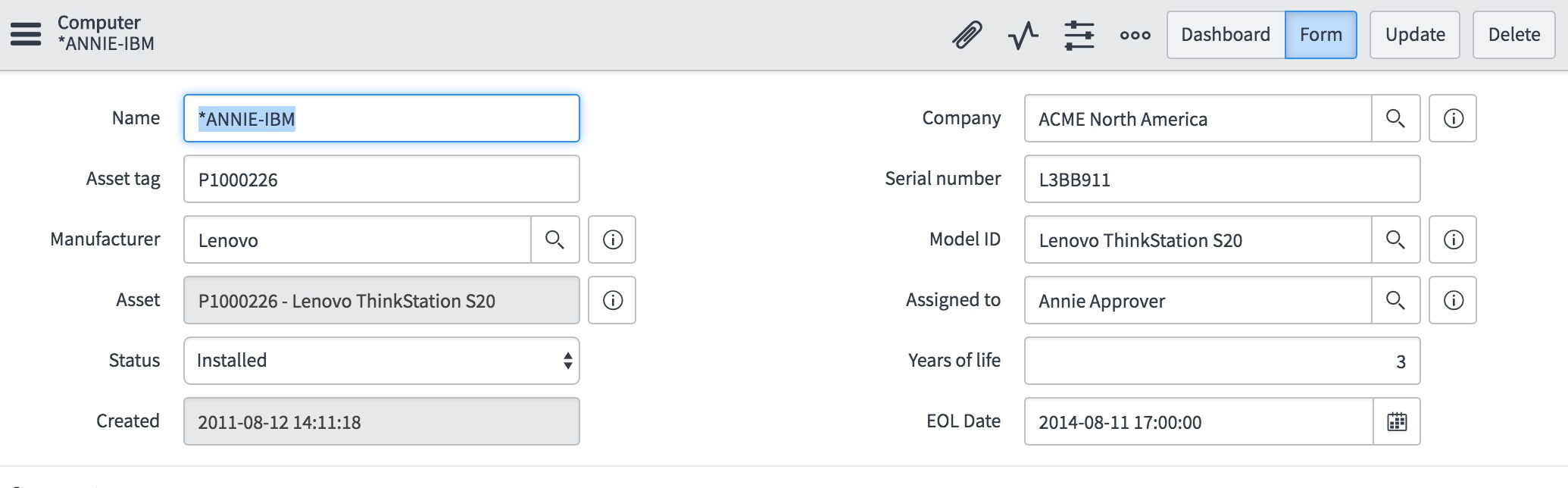Open the Assigned to lookup search icon

coord(1396,300)
